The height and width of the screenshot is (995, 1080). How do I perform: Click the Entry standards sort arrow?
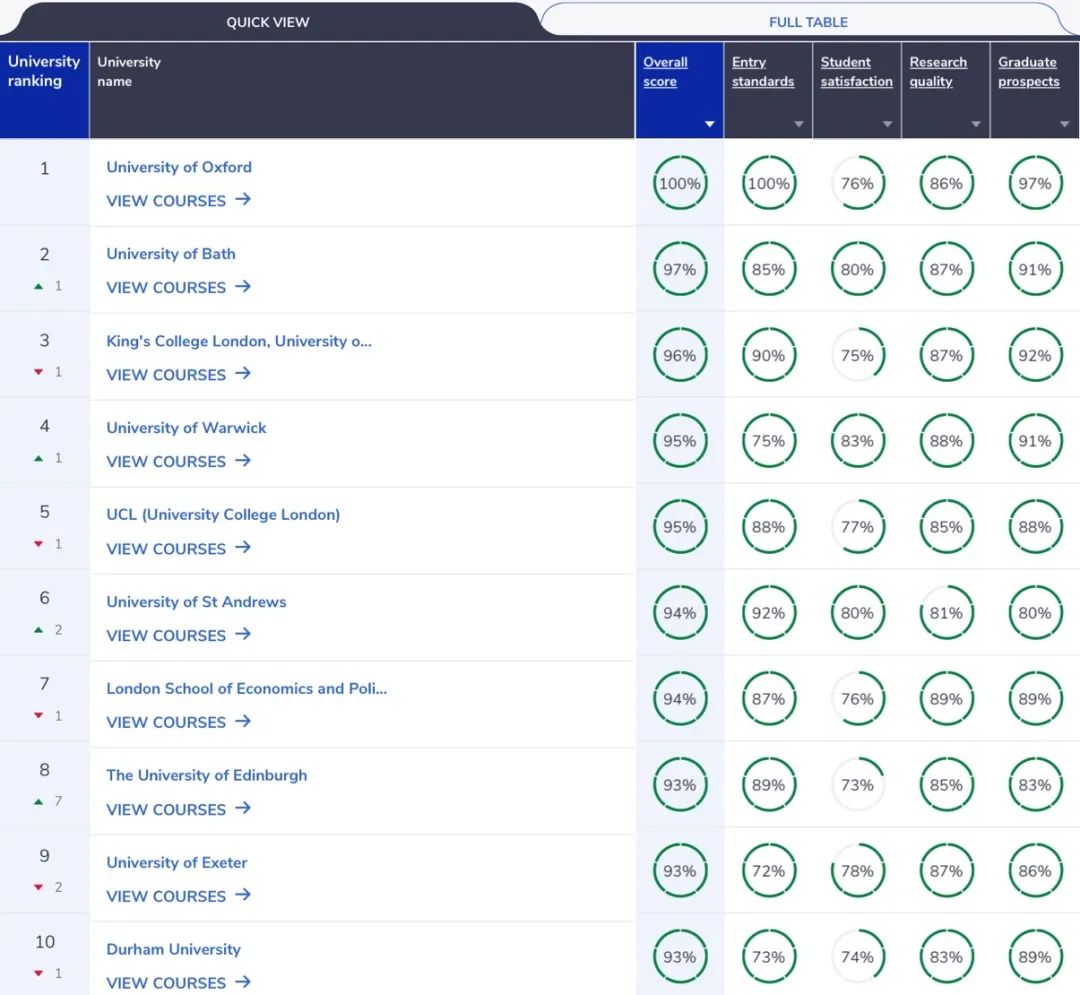tap(798, 125)
